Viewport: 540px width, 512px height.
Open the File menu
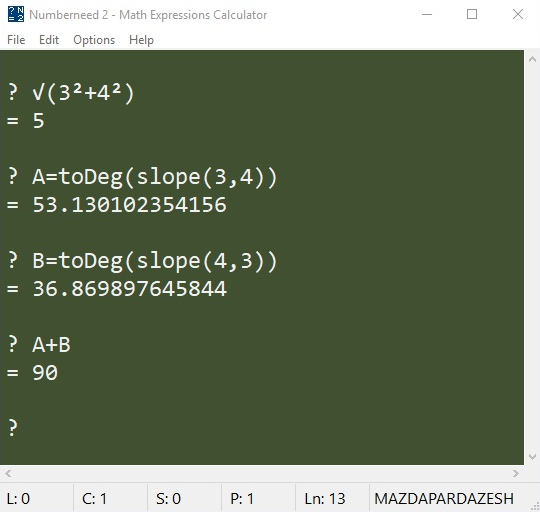point(16,40)
